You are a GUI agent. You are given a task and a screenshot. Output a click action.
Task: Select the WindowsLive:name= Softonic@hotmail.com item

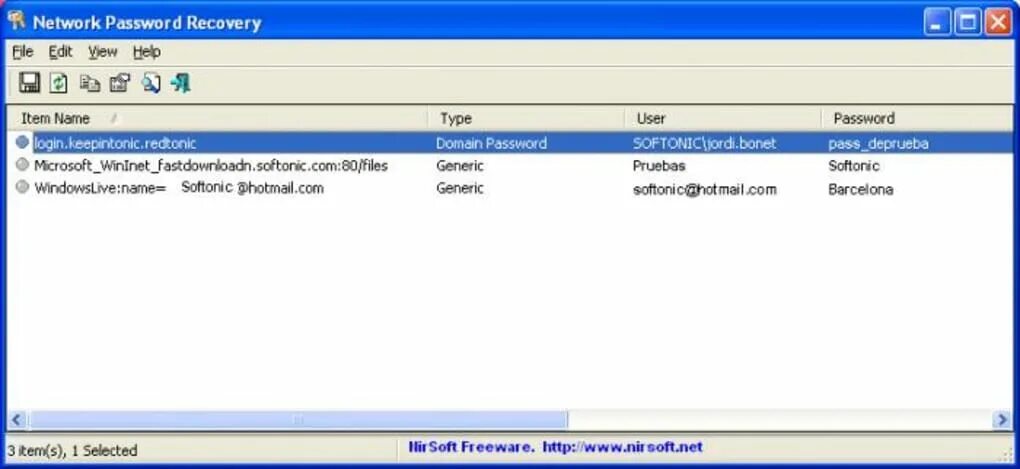[179, 188]
